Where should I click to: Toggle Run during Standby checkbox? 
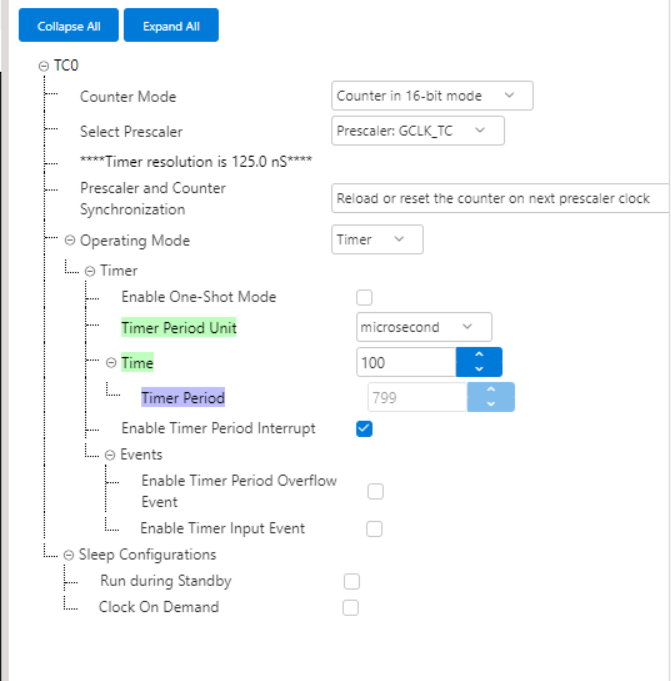click(351, 582)
